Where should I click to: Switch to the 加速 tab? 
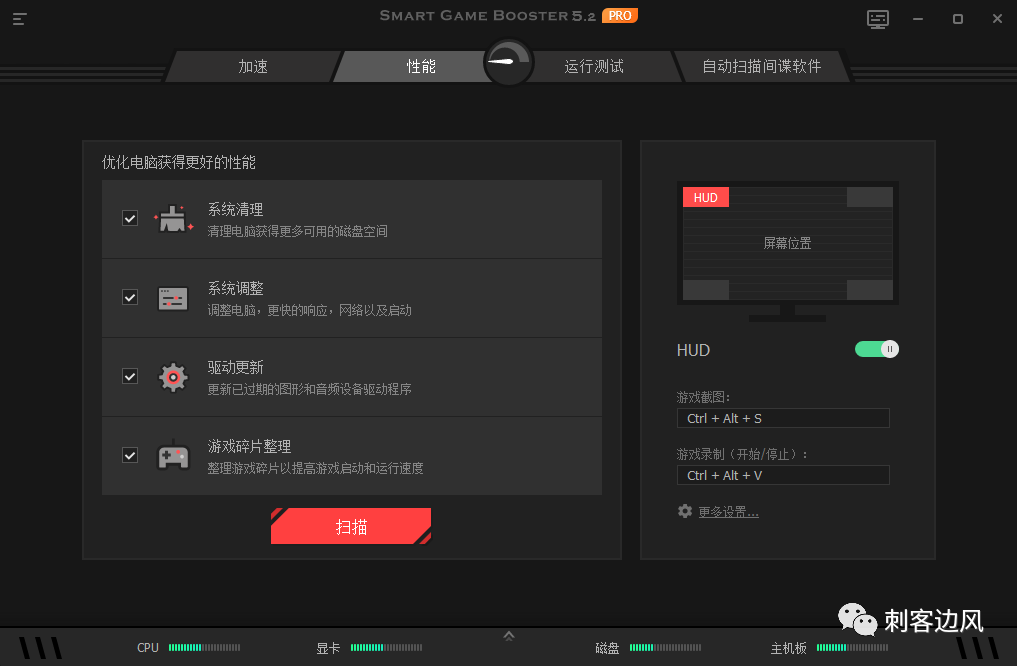point(252,66)
